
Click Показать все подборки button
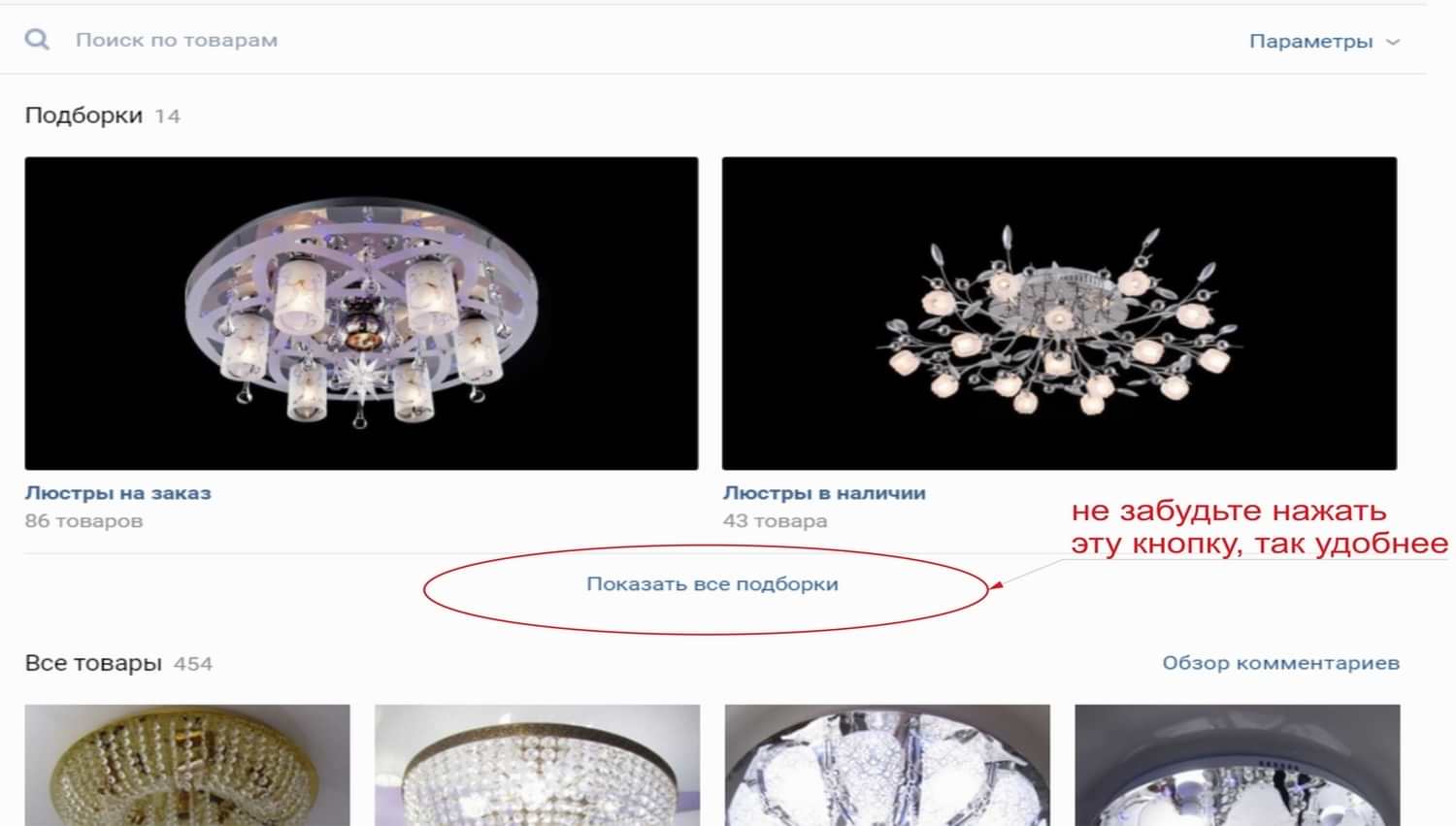[711, 584]
